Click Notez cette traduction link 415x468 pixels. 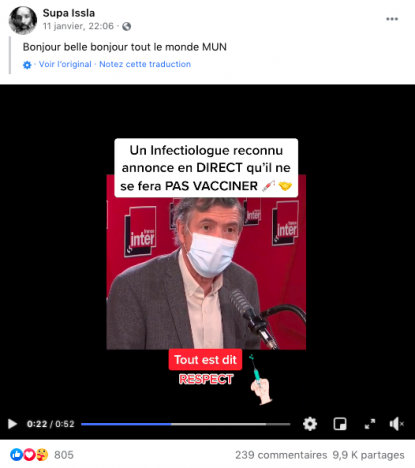pos(145,64)
